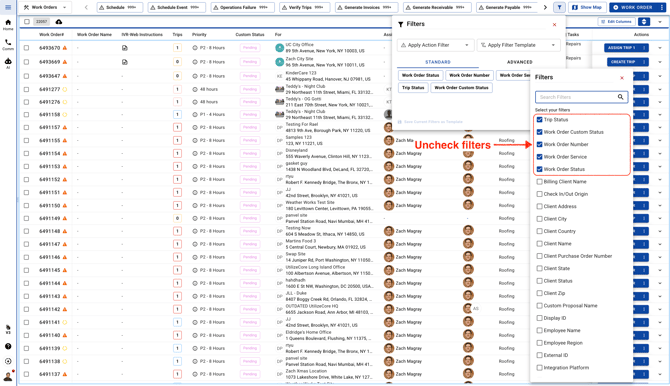Click the Work Order Status filter chip
Screen dimensions: 670x386
(420, 75)
